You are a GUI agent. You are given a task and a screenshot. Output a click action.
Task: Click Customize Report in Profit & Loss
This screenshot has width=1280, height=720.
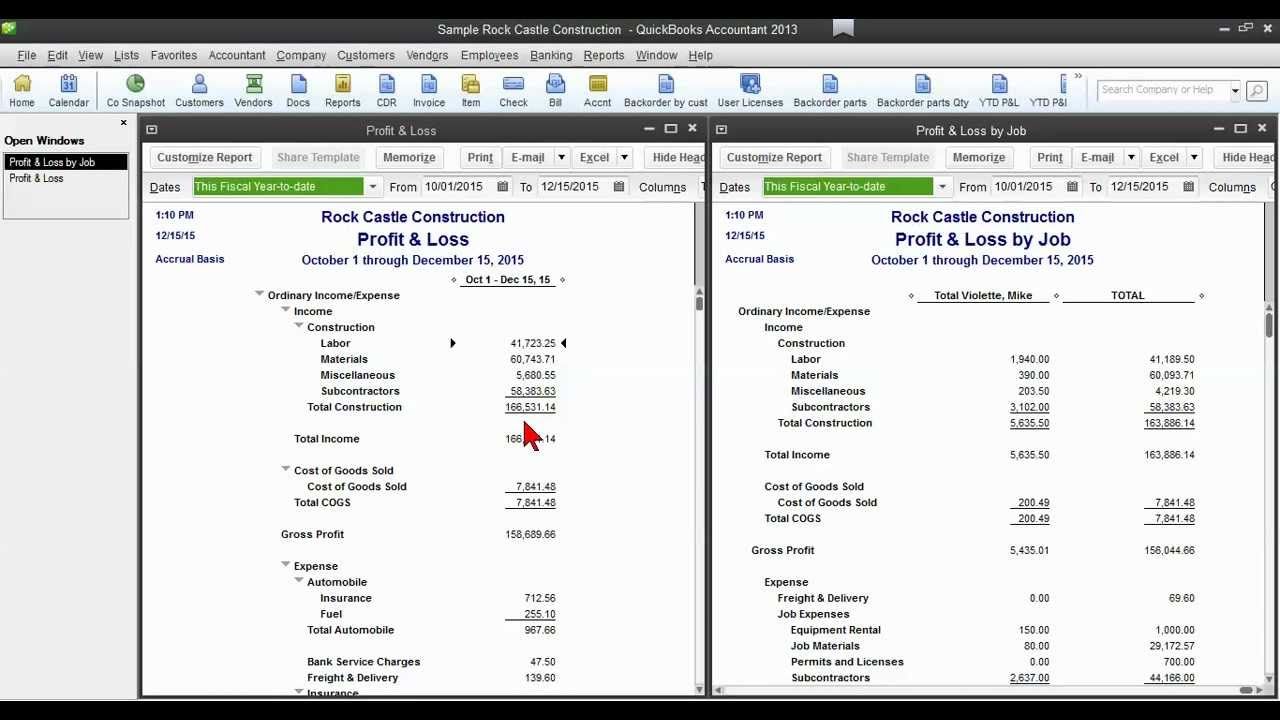205,157
